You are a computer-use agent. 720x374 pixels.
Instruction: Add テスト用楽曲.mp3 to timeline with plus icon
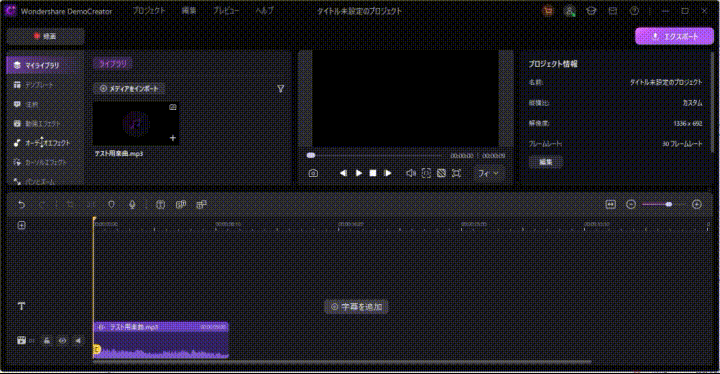173,138
